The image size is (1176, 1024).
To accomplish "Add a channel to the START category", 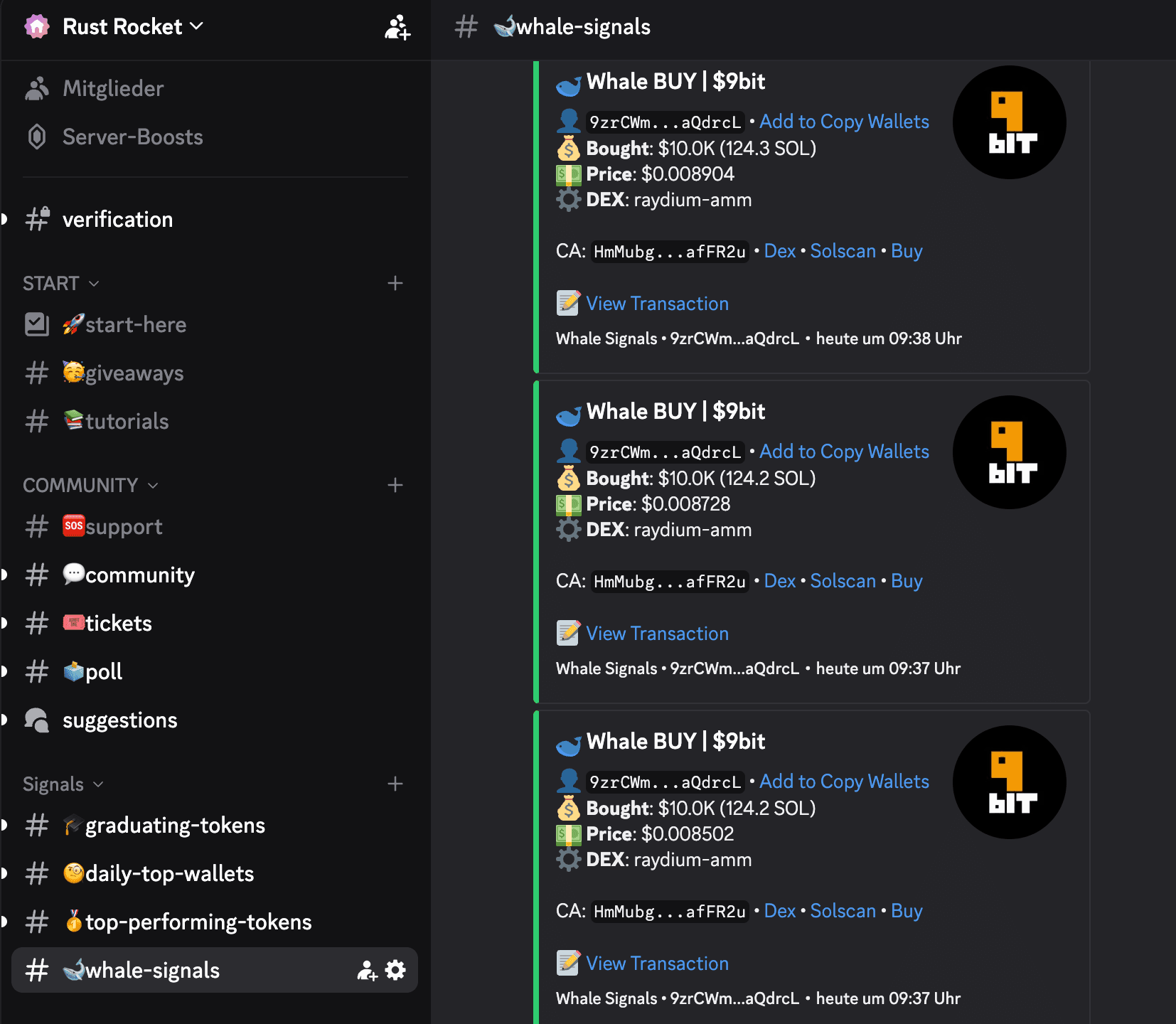I will point(395,283).
